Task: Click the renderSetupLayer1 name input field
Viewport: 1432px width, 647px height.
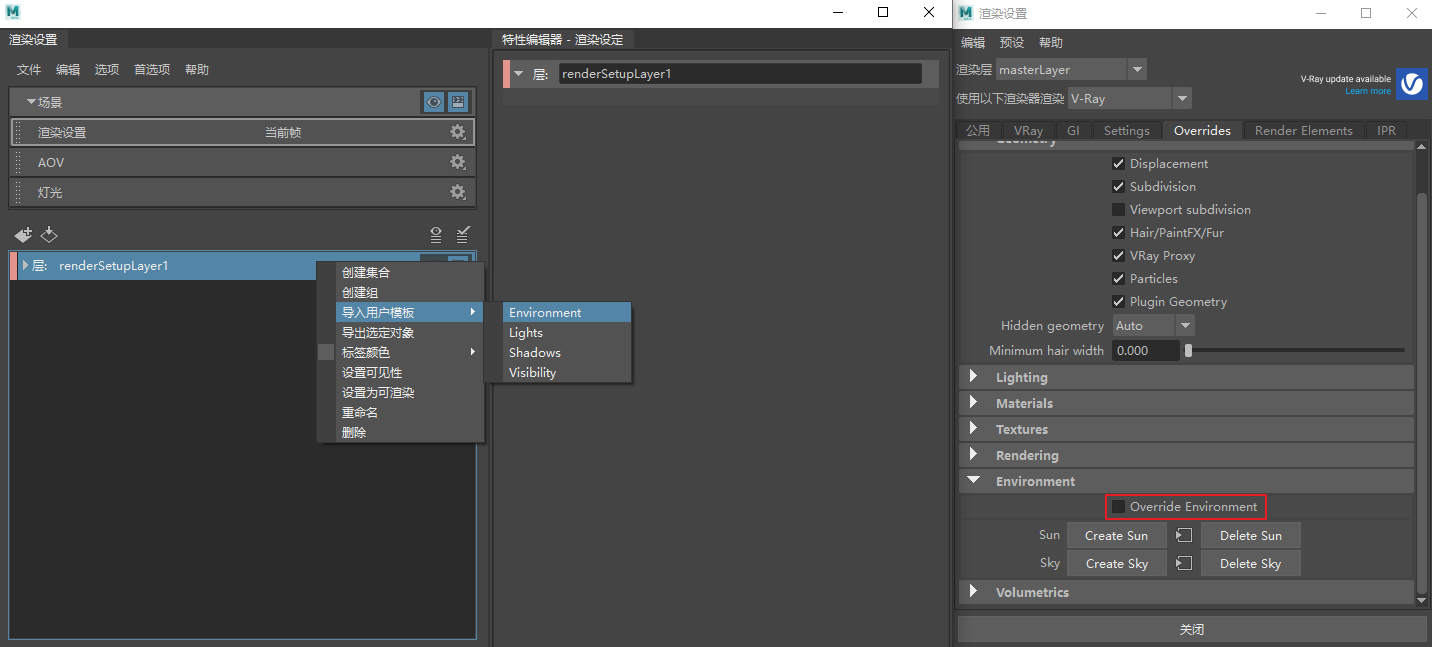Action: 740,72
